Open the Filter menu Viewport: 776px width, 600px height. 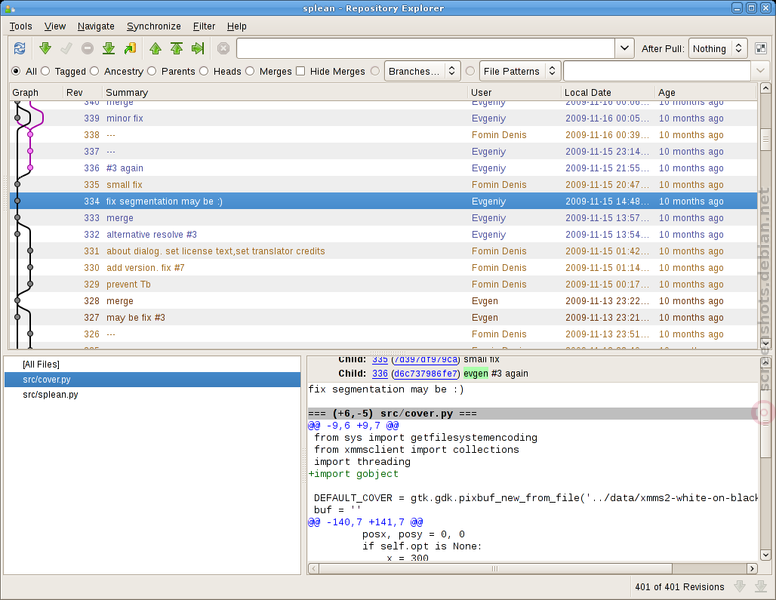204,26
